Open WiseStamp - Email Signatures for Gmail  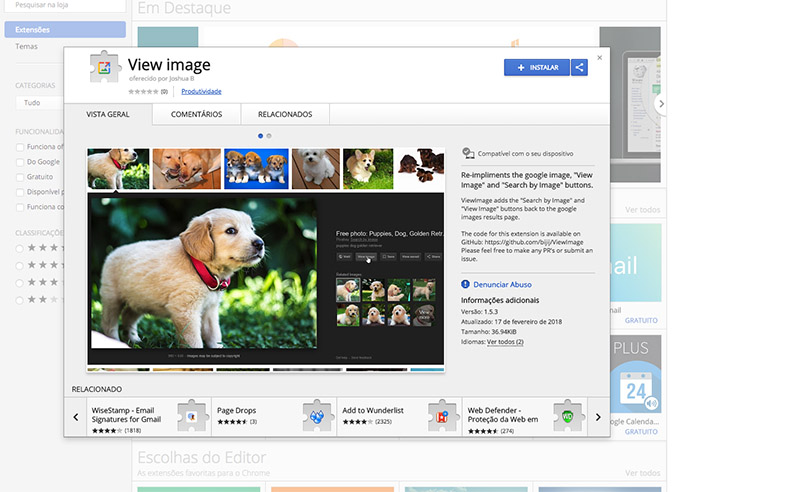click(x=126, y=415)
